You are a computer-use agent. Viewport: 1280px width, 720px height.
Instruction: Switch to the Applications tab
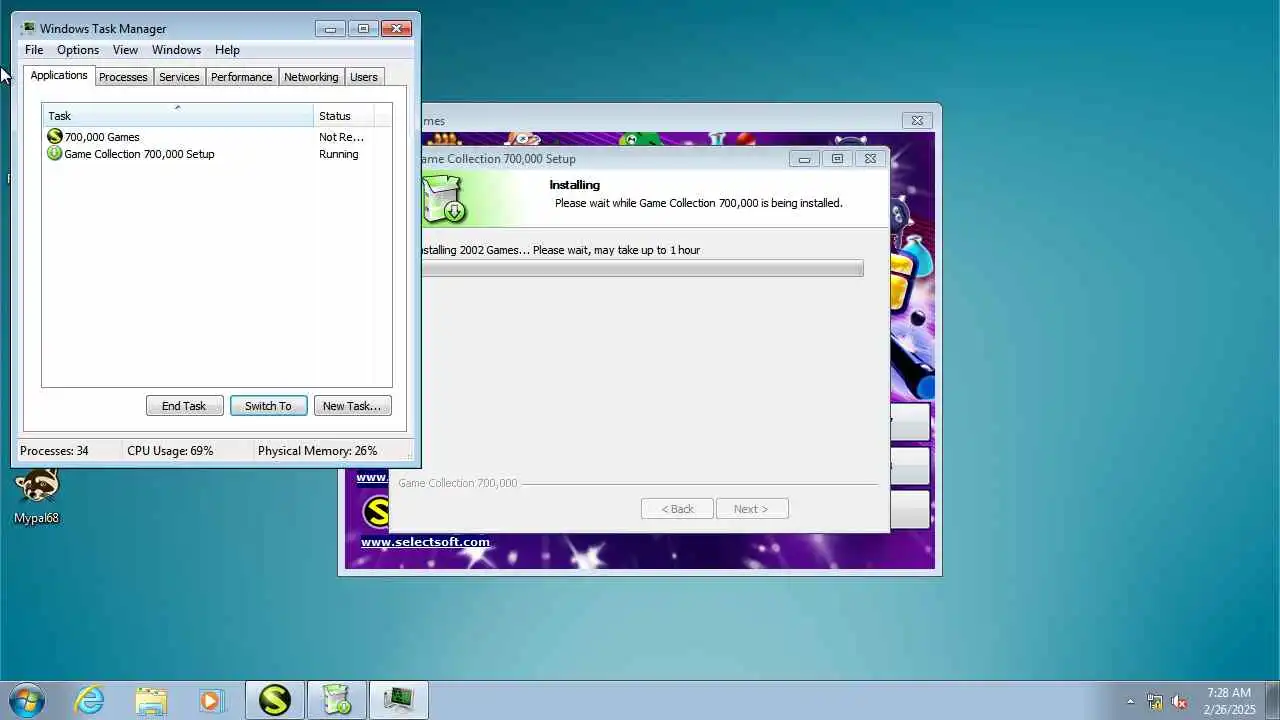[59, 75]
